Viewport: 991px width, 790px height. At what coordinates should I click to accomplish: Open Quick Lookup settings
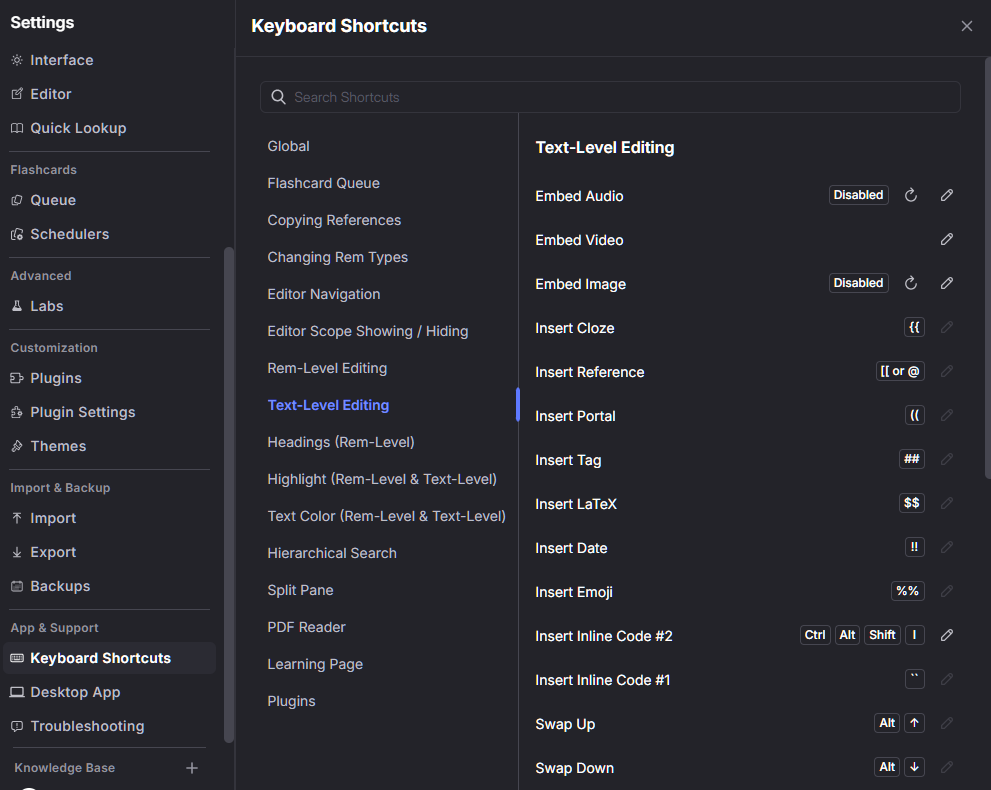pyautogui.click(x=78, y=128)
